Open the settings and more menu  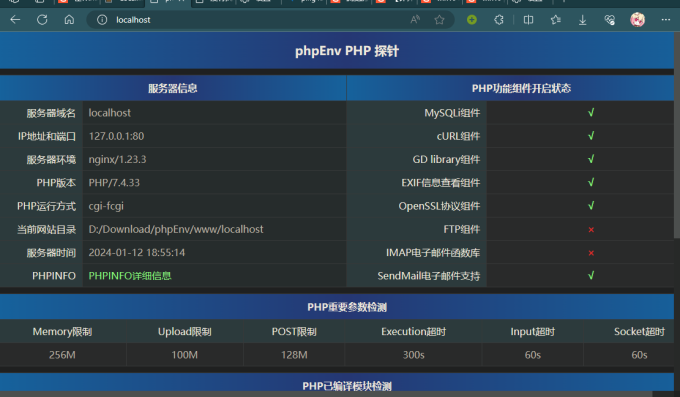coord(666,20)
